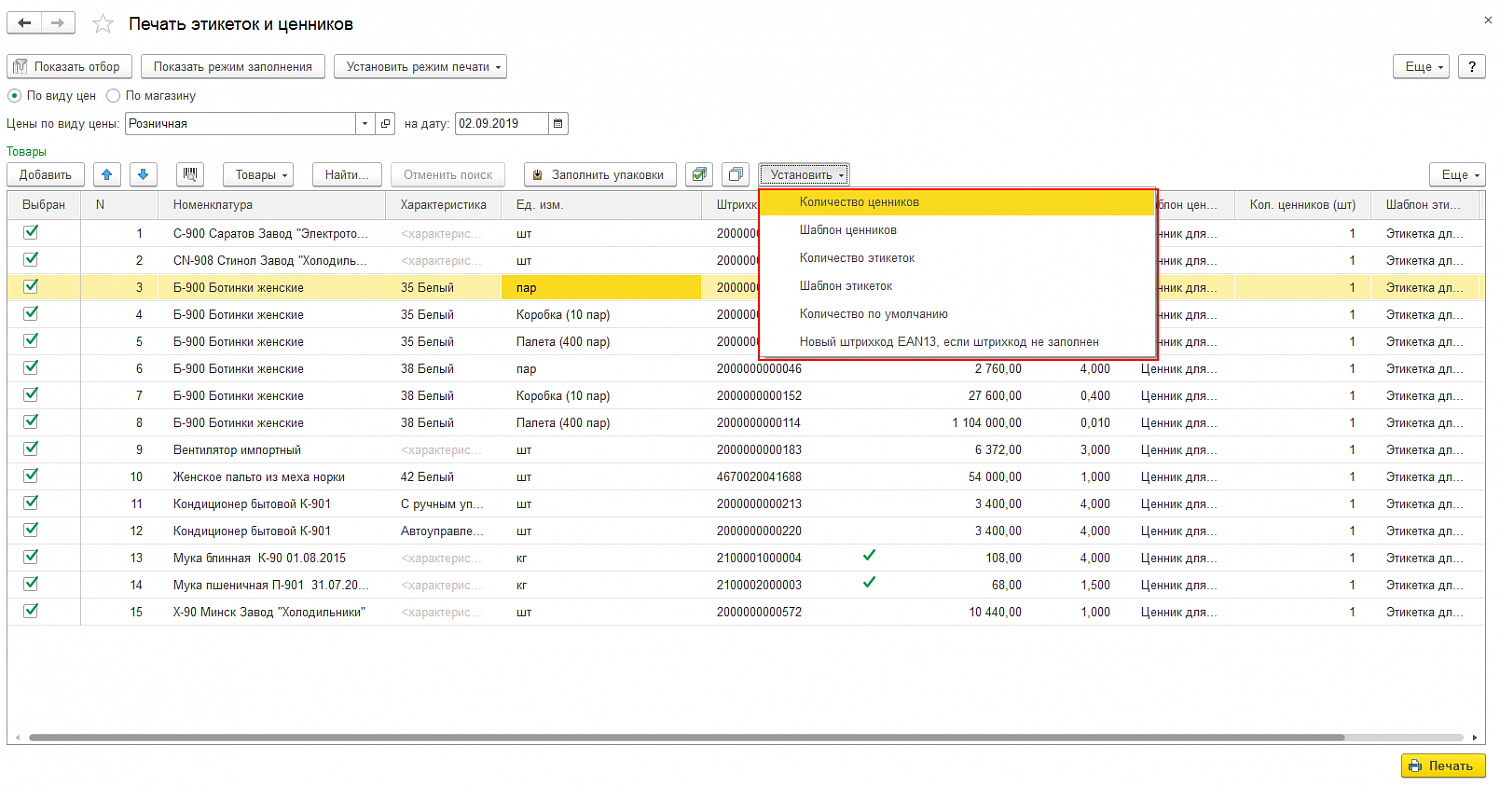
Task: Uncheck row 1 'С-900 Саратов' checkbox
Action: pyautogui.click(x=31, y=232)
